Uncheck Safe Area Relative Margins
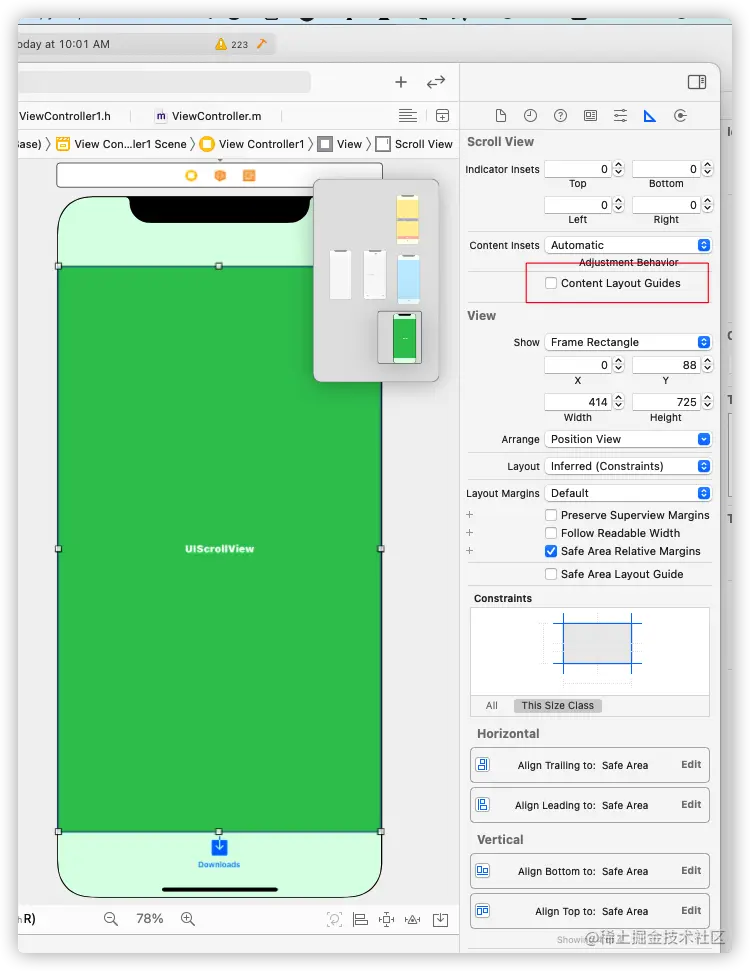Image resolution: width=750 pixels, height=971 pixels. tap(551, 551)
